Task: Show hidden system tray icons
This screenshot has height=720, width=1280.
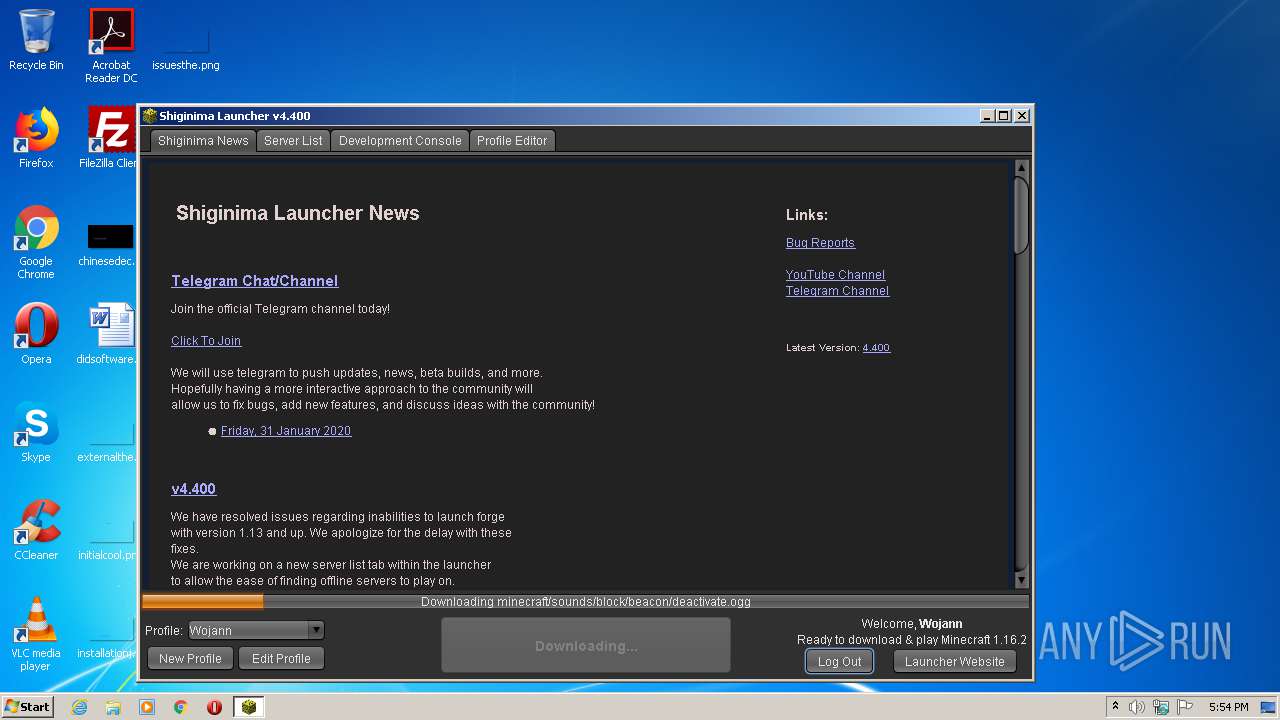Action: [1115, 707]
